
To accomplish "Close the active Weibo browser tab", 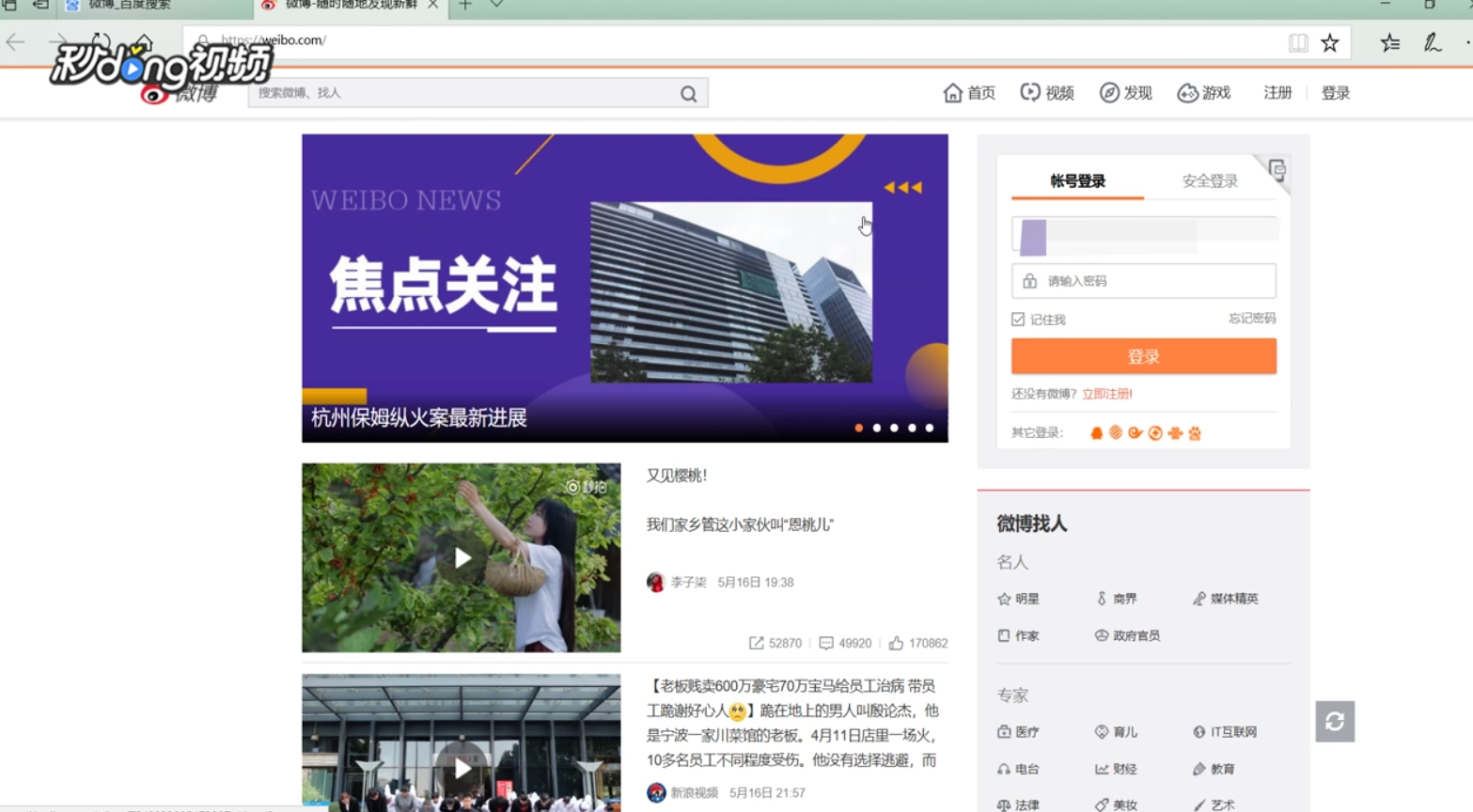I will [x=432, y=5].
